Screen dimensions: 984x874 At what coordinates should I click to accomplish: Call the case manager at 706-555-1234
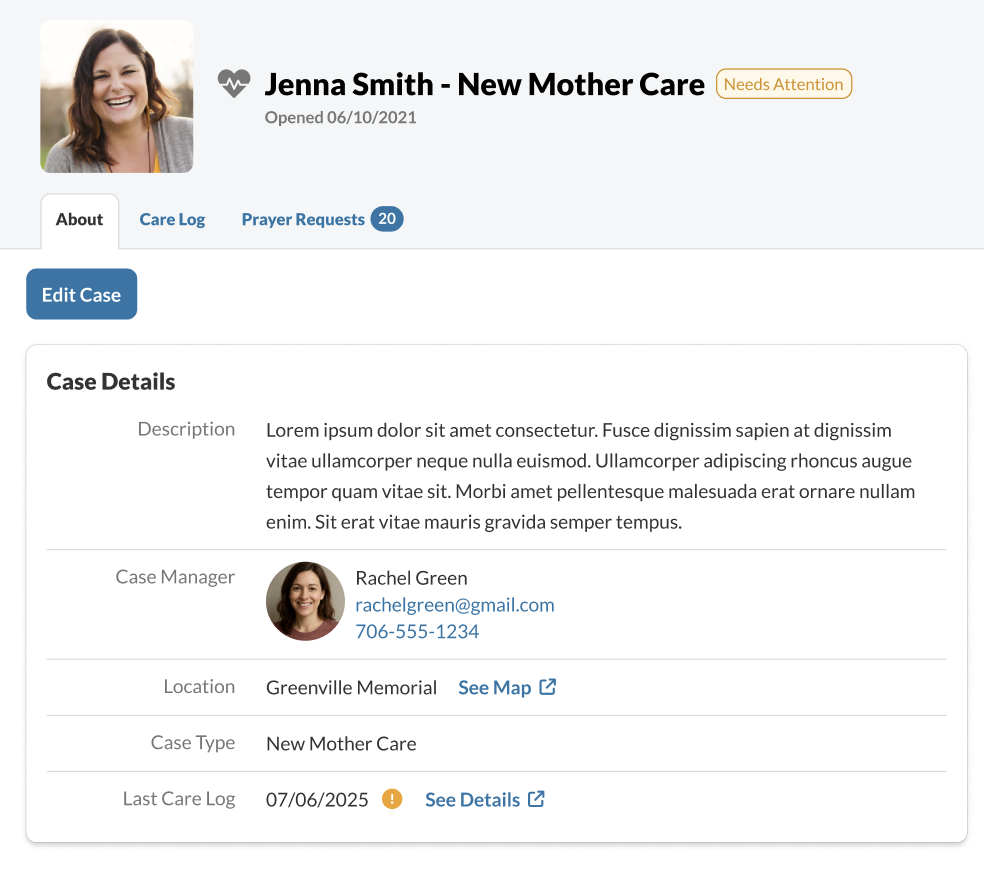tap(417, 632)
